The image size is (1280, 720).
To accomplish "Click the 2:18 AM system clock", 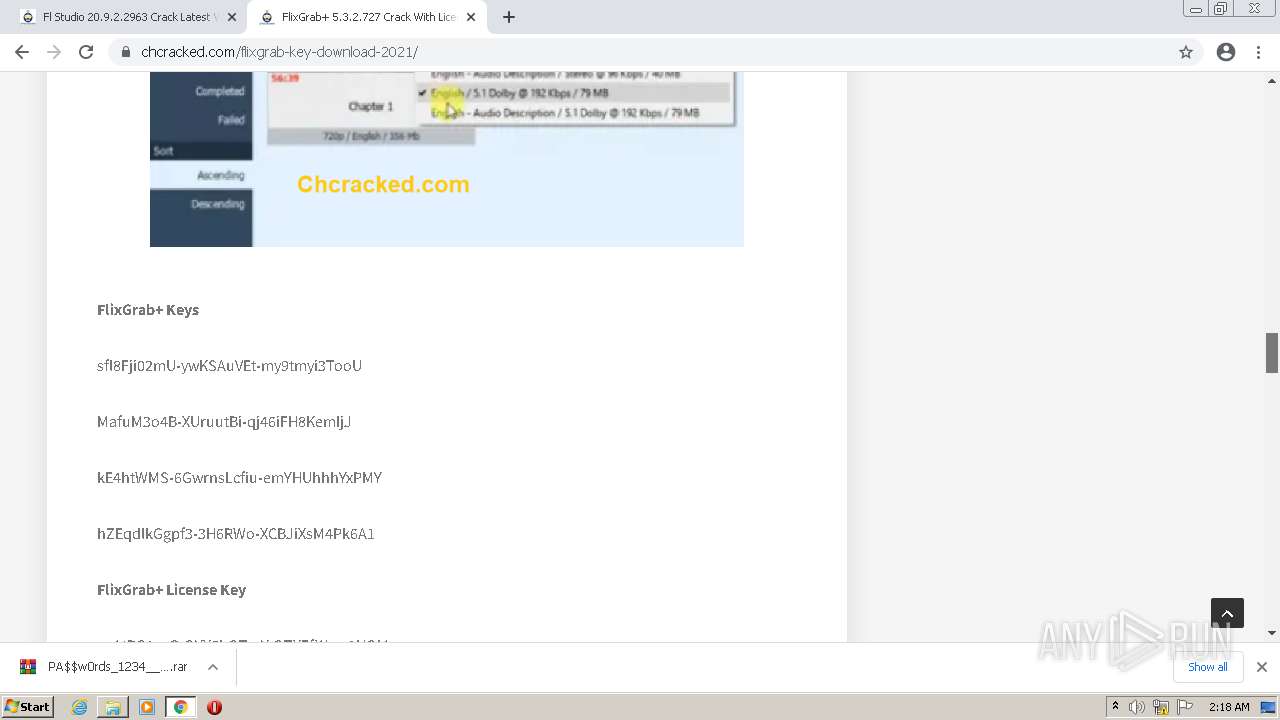I will (1229, 707).
